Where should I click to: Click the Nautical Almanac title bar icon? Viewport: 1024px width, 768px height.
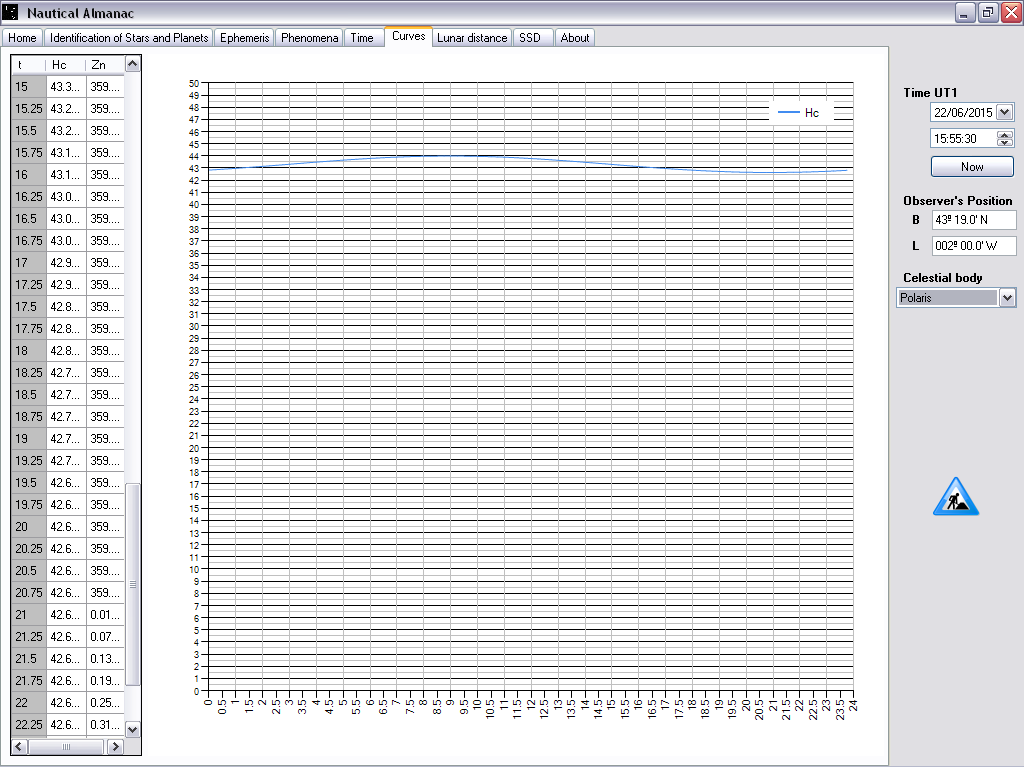[11, 12]
